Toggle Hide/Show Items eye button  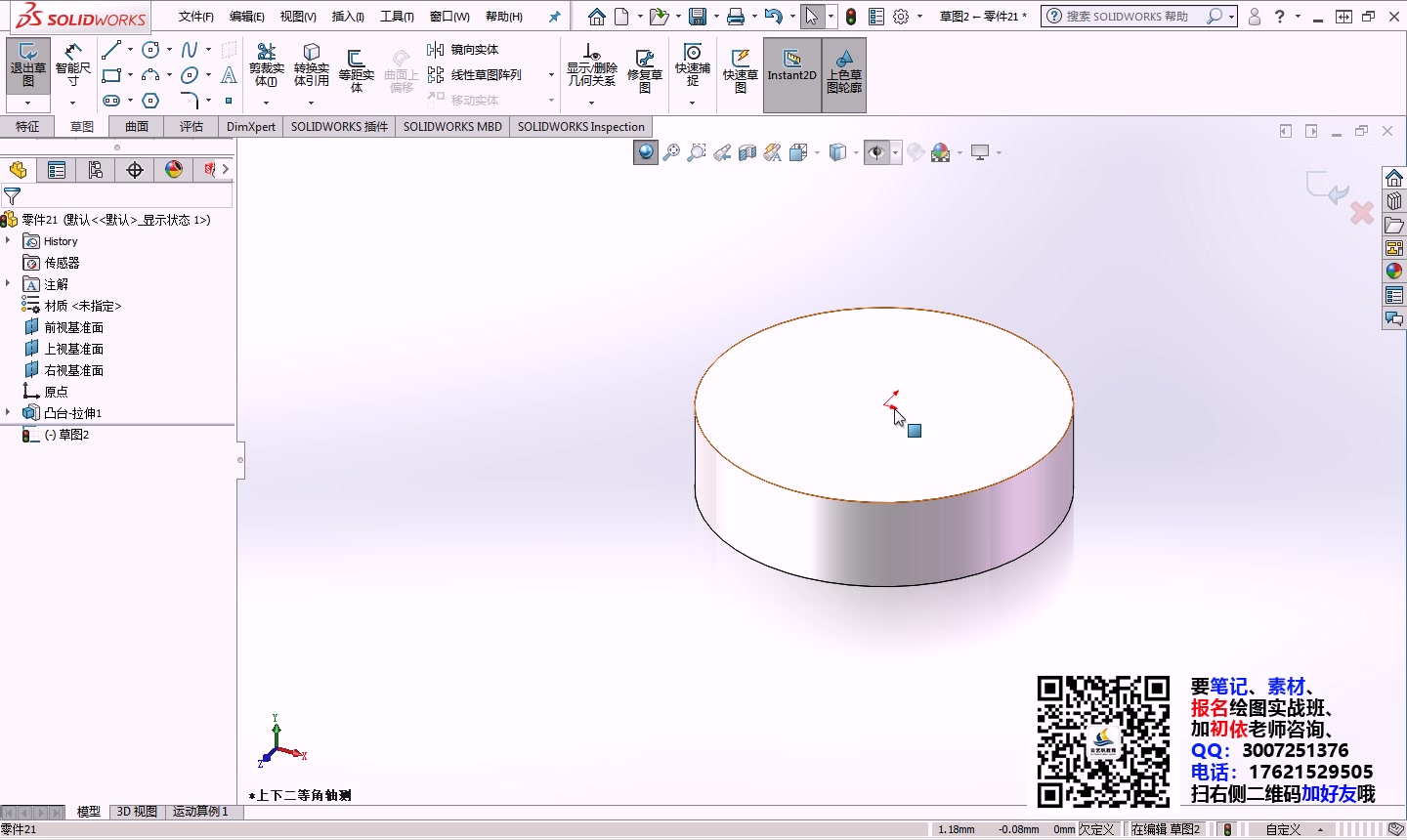[x=876, y=152]
